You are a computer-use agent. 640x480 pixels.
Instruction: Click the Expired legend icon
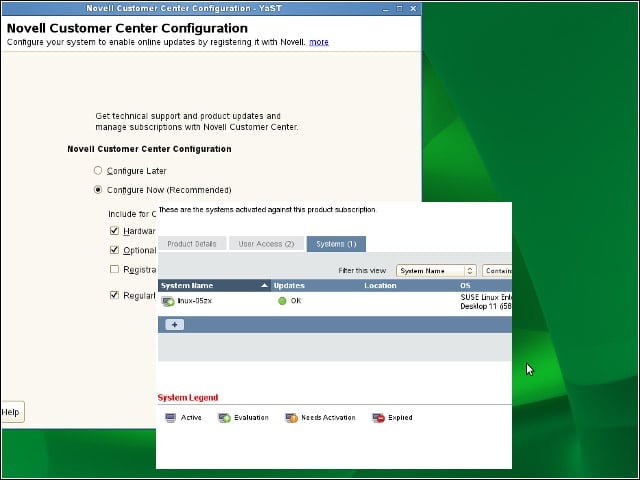(x=378, y=418)
